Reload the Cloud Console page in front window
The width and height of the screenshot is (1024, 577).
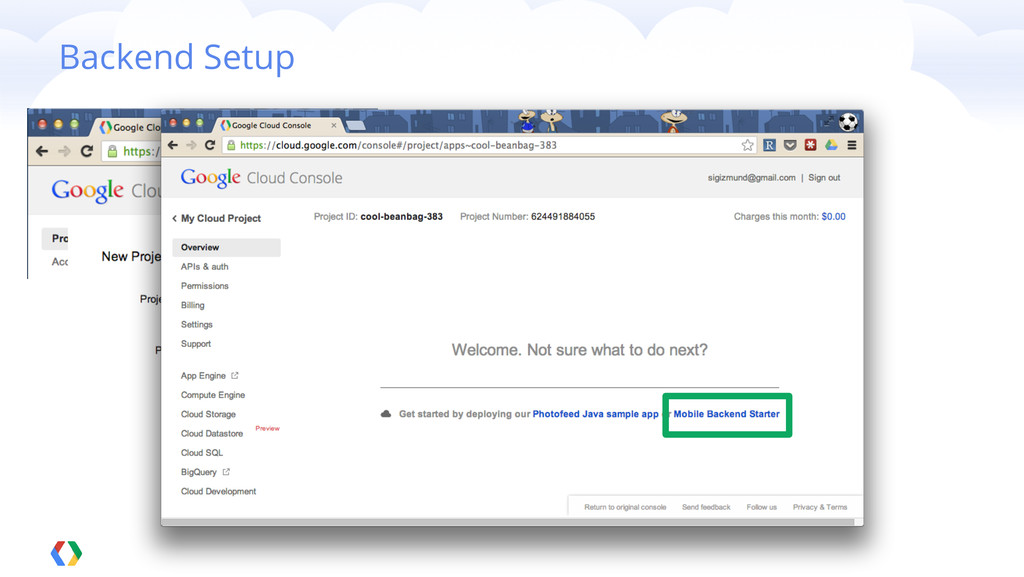[210, 145]
